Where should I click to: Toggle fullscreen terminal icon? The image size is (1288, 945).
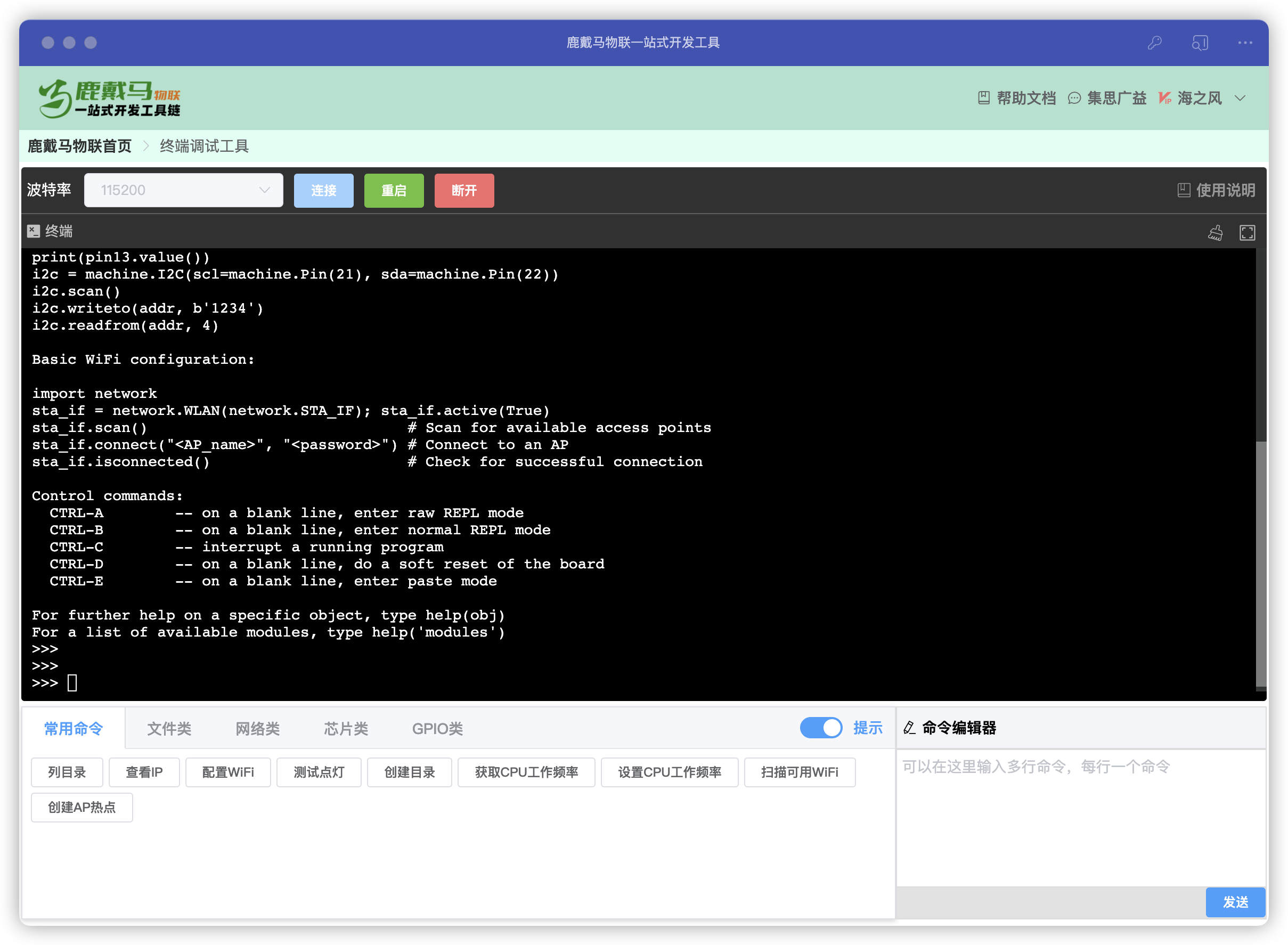tap(1247, 232)
